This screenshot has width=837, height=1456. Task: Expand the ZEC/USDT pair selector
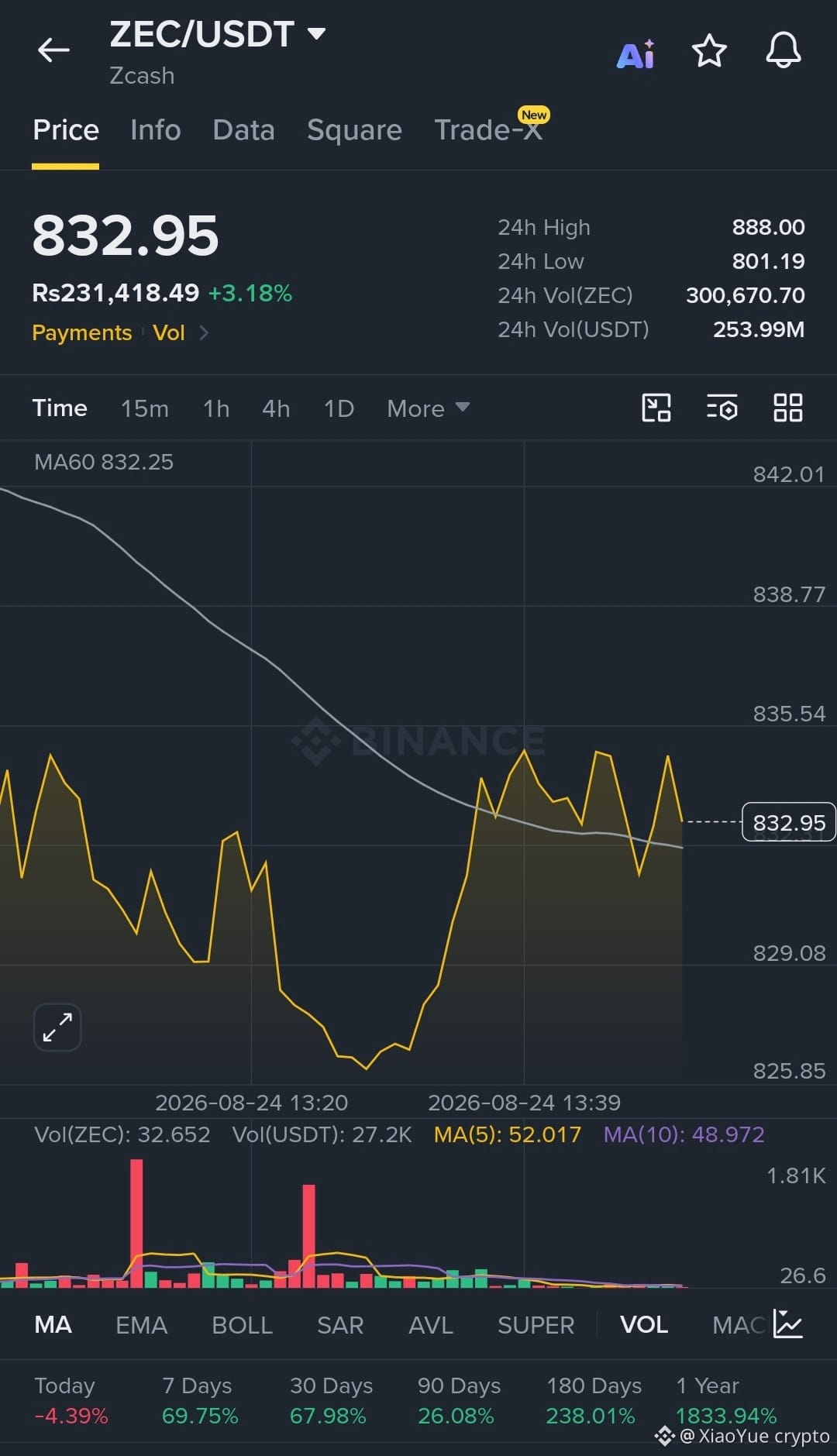(x=316, y=33)
